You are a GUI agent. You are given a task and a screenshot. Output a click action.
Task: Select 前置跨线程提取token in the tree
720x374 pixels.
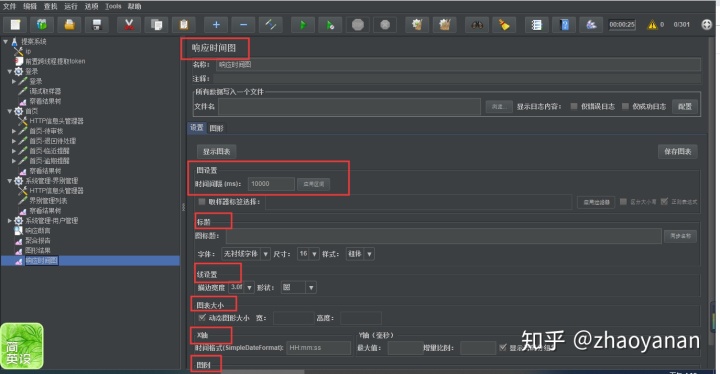coord(55,61)
